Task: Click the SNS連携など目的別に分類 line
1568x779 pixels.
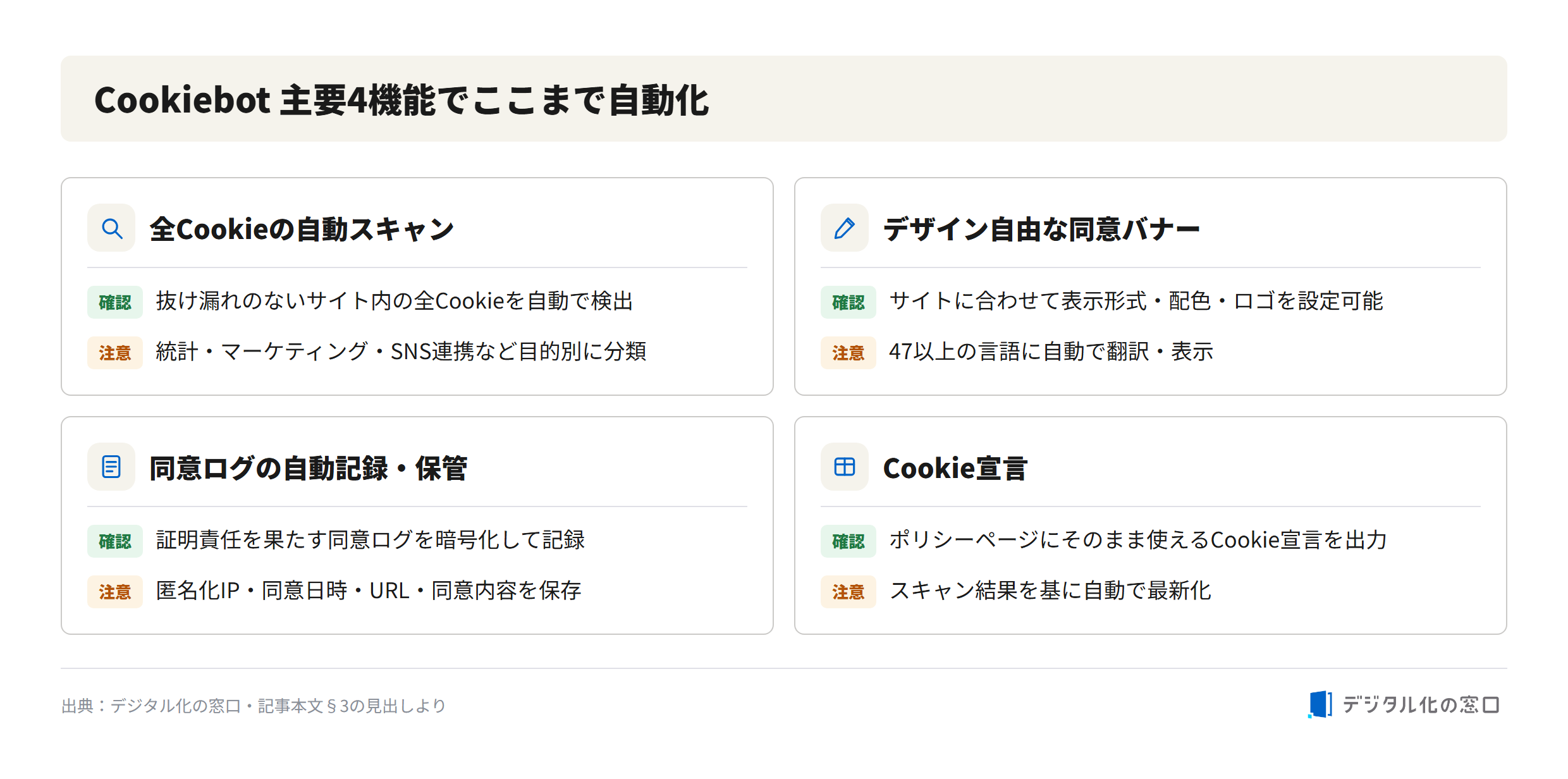Action: point(401,352)
